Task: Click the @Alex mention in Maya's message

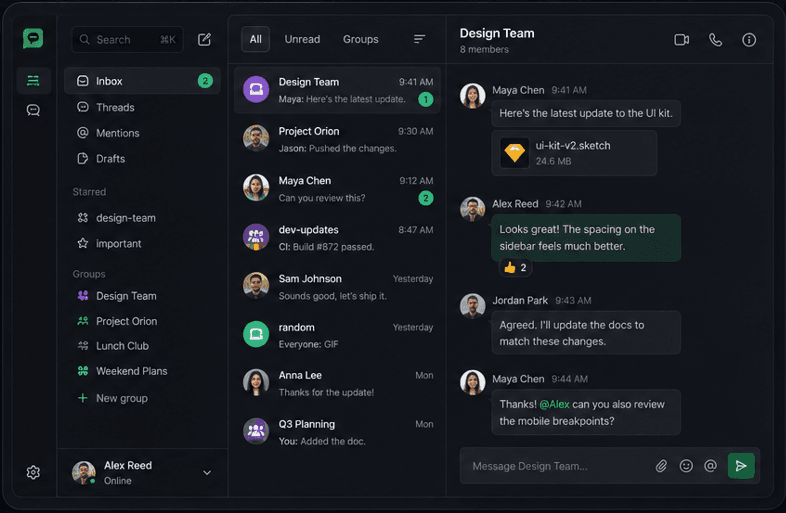Action: (x=554, y=404)
